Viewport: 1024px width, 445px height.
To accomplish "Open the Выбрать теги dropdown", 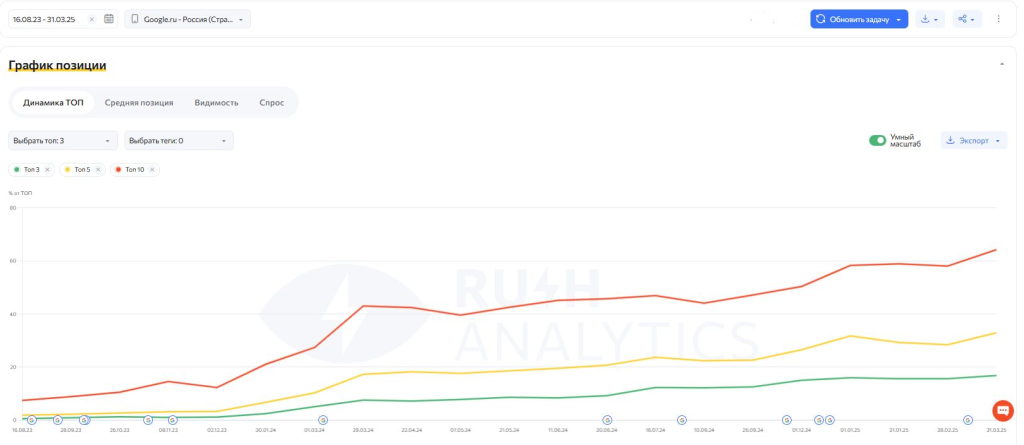I will point(180,141).
